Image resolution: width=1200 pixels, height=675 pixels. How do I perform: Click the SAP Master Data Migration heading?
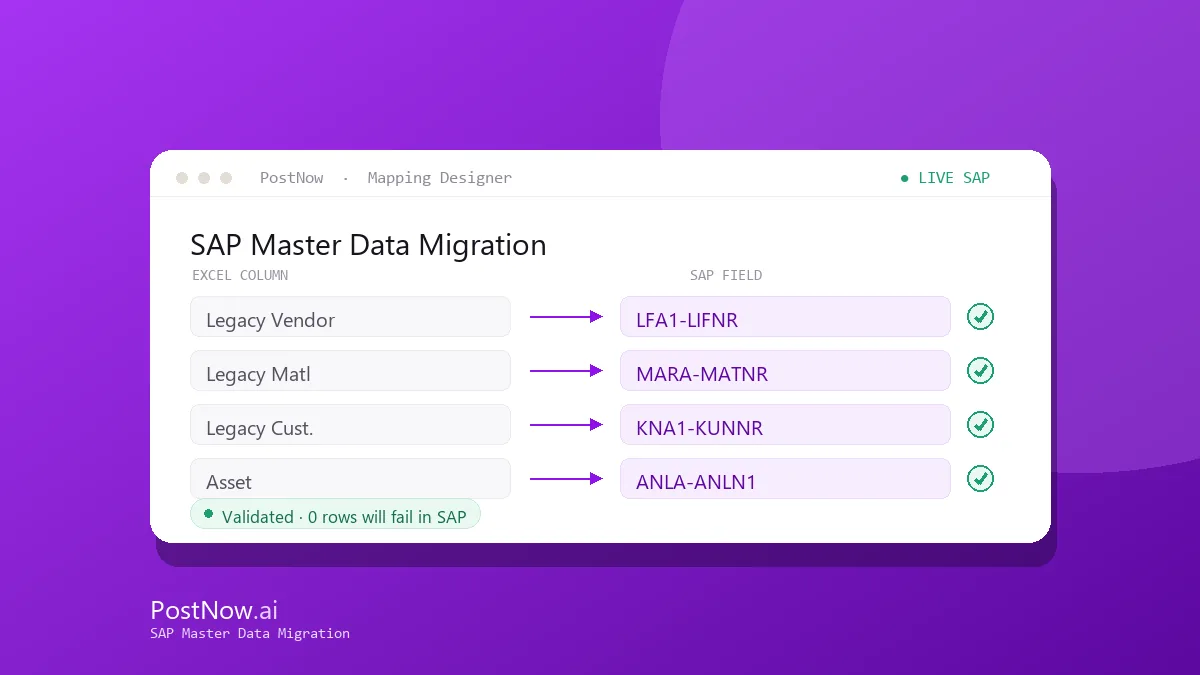click(x=368, y=245)
